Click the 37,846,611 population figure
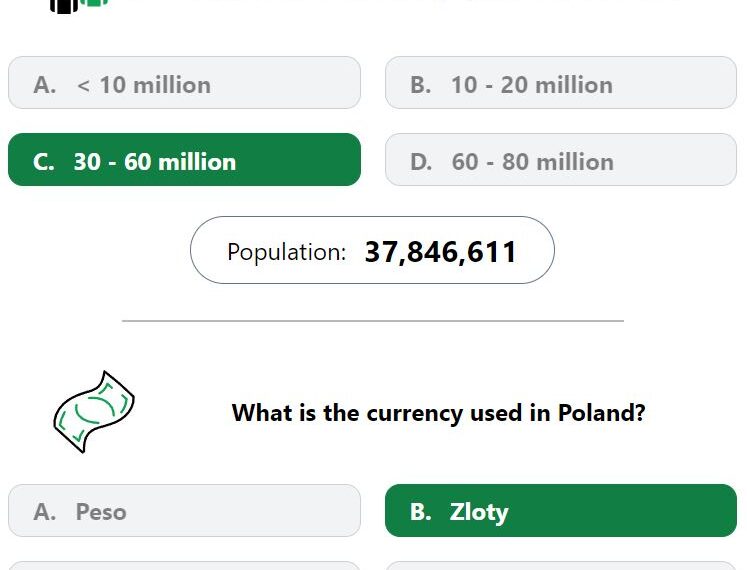This screenshot has width=747, height=570. pyautogui.click(x=440, y=252)
